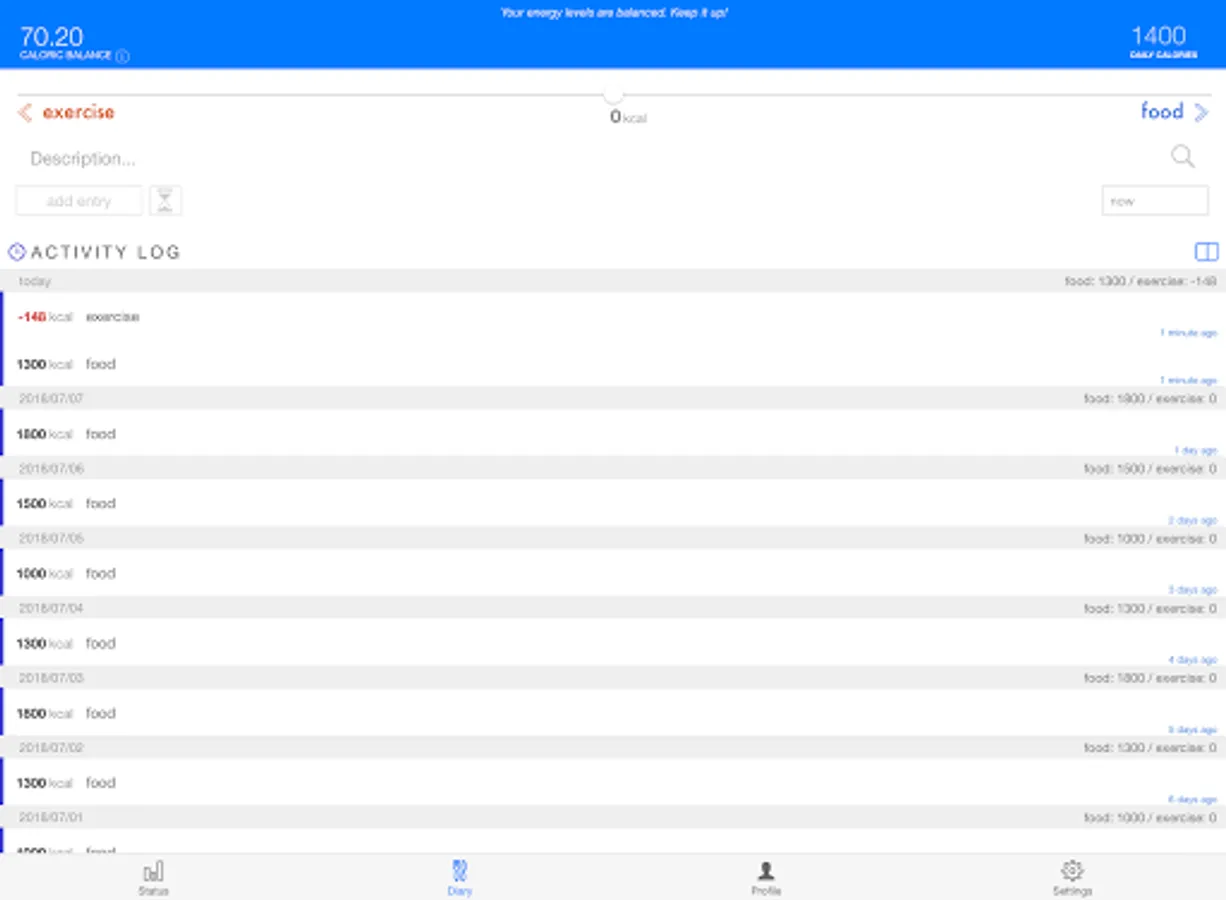Toggle the split view layout icon
The image size is (1226, 900).
pos(1207,252)
